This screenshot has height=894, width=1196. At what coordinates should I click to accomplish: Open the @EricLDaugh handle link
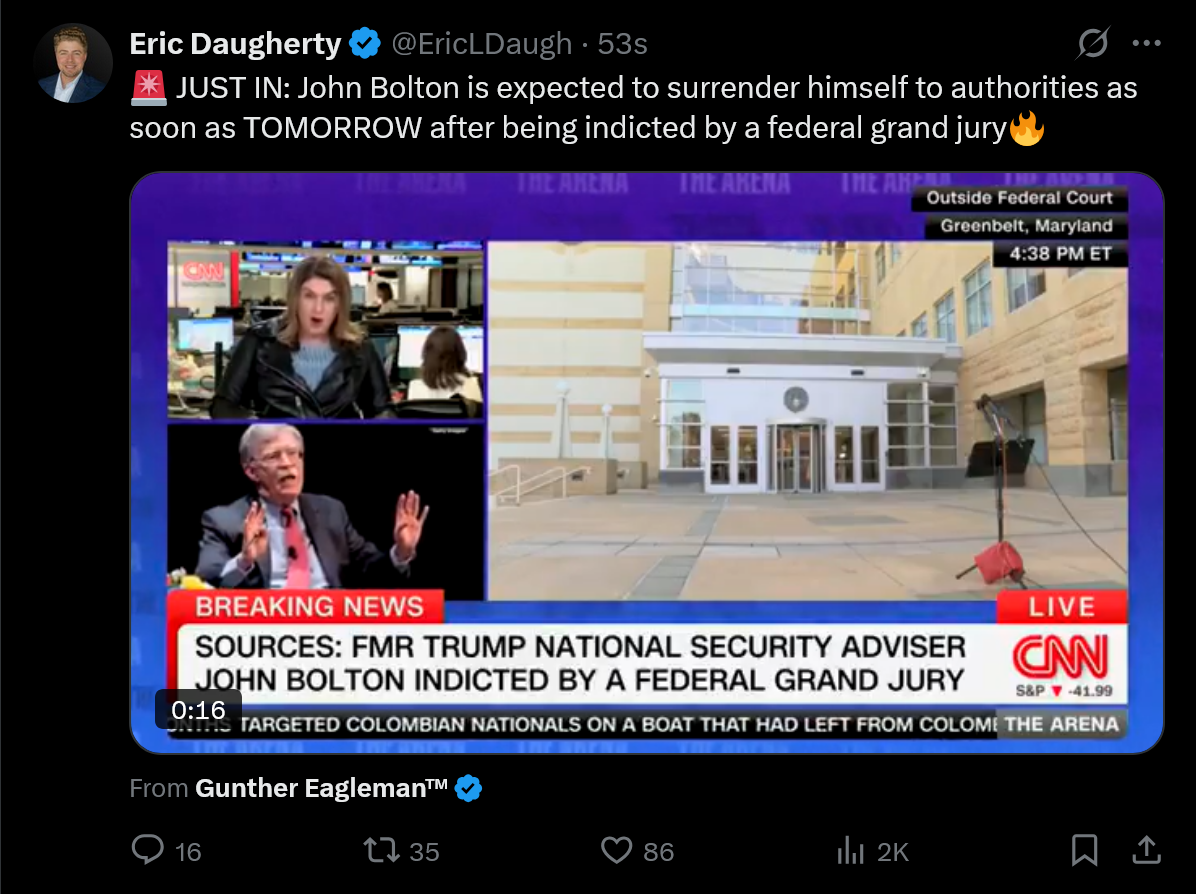[481, 43]
